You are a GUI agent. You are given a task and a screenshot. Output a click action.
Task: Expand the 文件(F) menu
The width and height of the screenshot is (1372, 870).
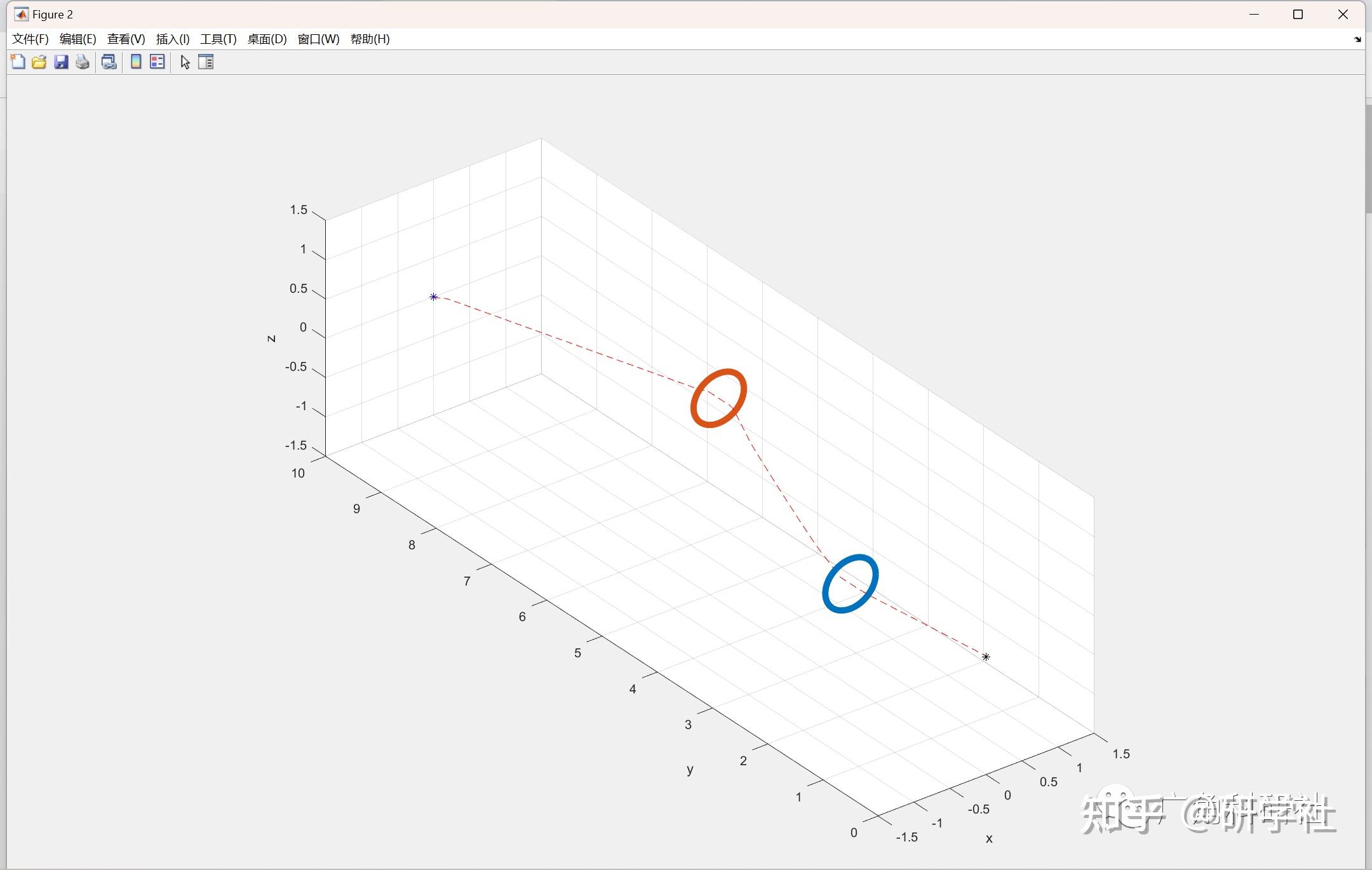[30, 39]
